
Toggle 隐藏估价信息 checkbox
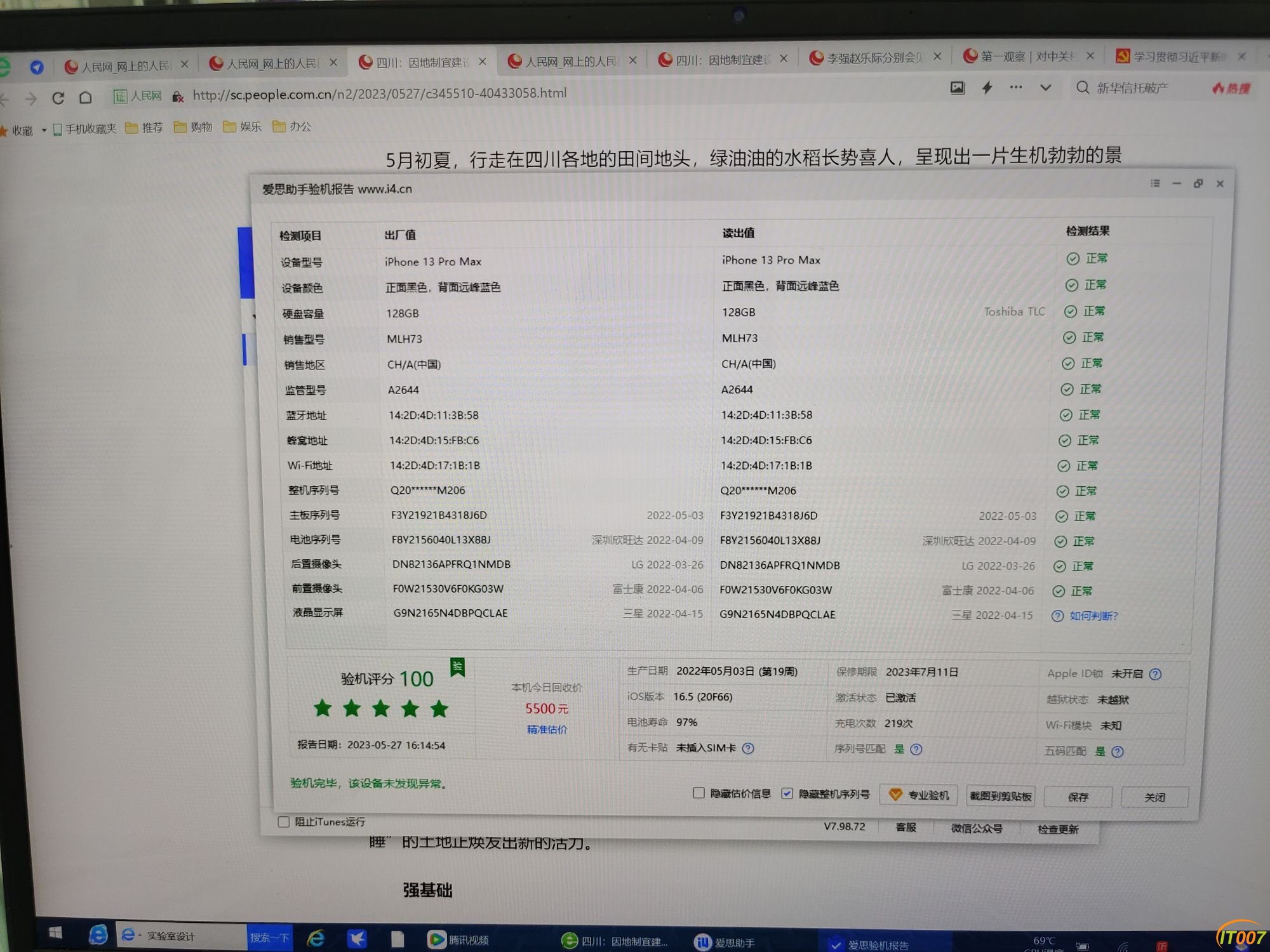tap(698, 793)
